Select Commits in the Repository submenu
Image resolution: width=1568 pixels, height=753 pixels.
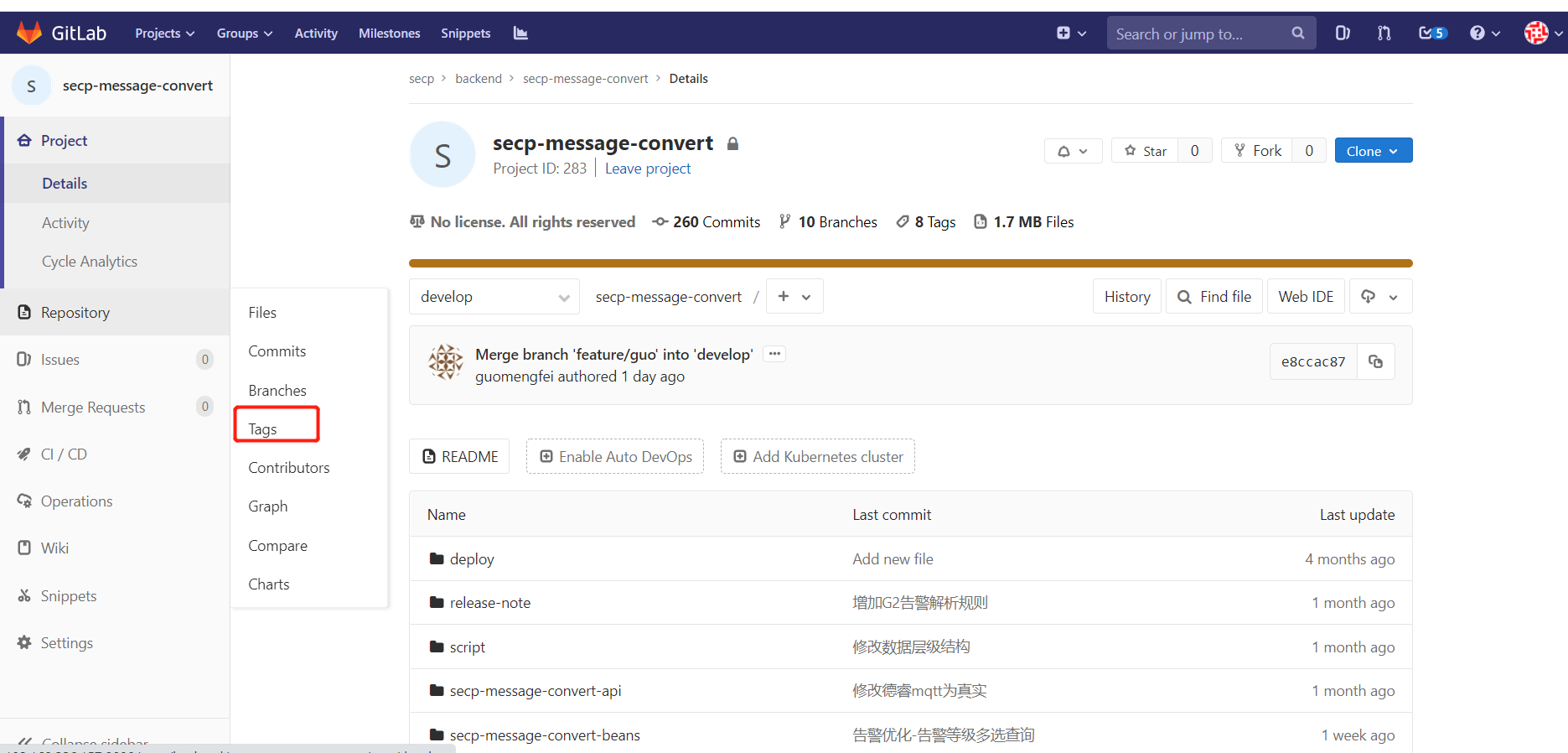[x=277, y=351]
